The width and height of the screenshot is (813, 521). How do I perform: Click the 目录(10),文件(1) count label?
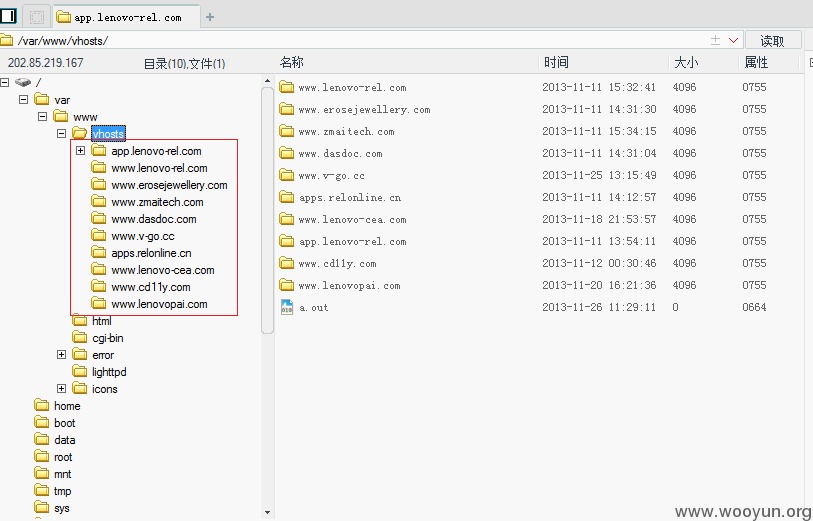point(185,63)
